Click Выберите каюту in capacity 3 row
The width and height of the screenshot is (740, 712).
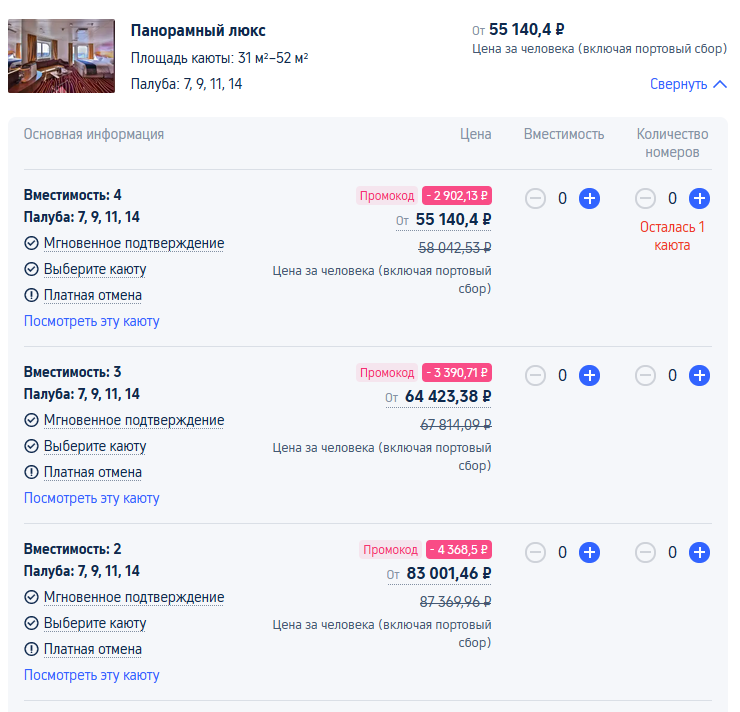95,446
